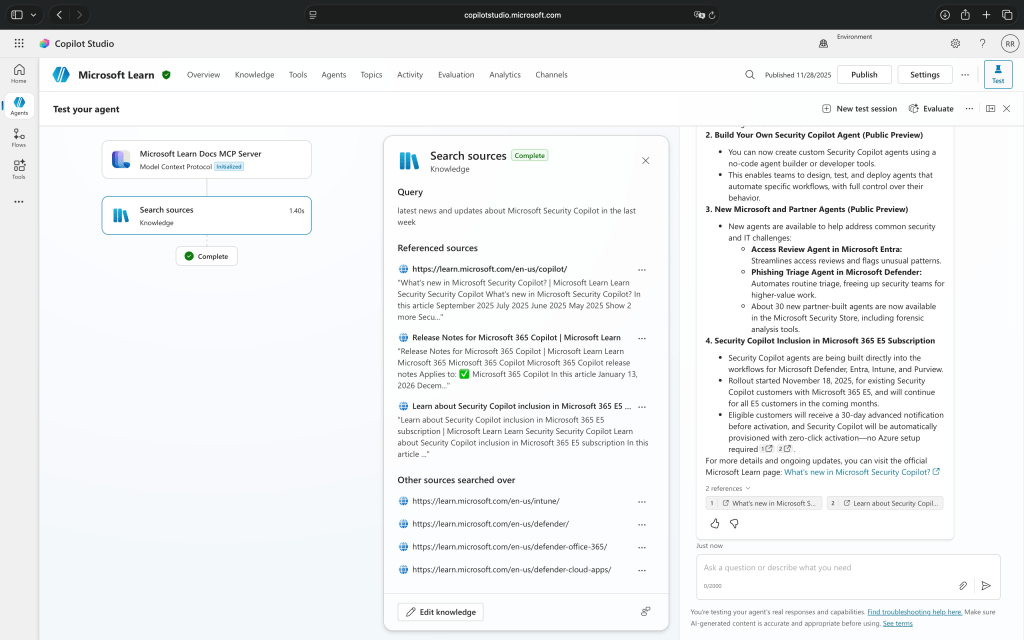Screen dimensions: 1024x640
Task: Attach a file using the paperclip icon
Action: 964,585
